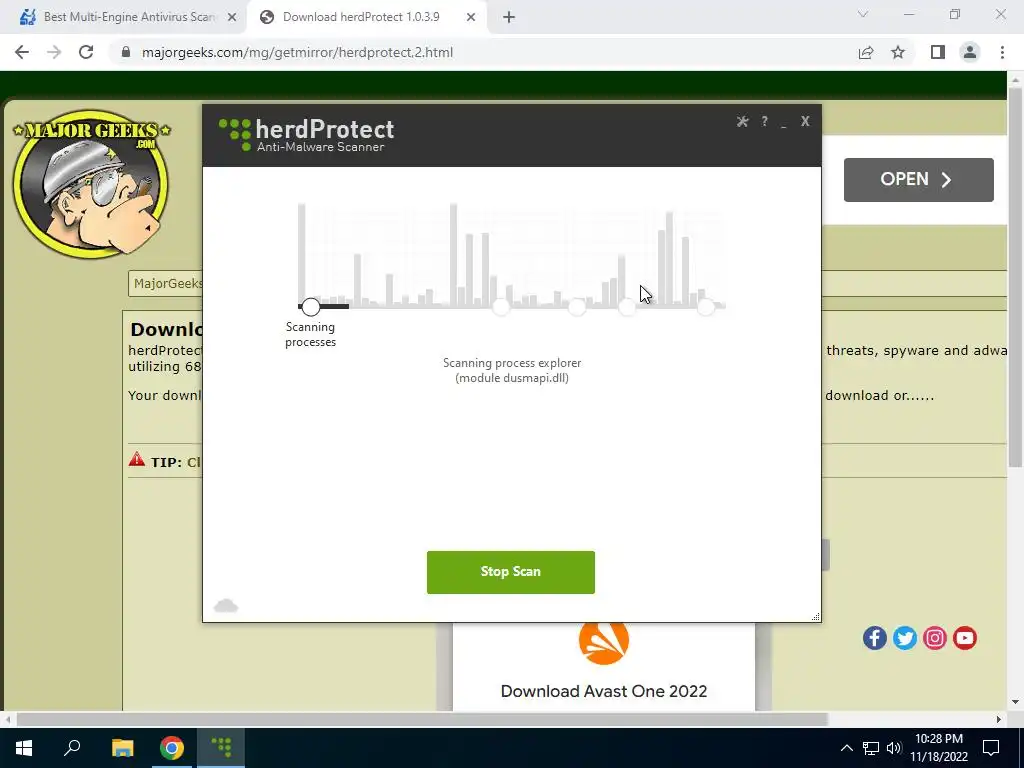The image size is (1024, 768).
Task: Click Download Avast One 2022 link
Action: coord(603,691)
